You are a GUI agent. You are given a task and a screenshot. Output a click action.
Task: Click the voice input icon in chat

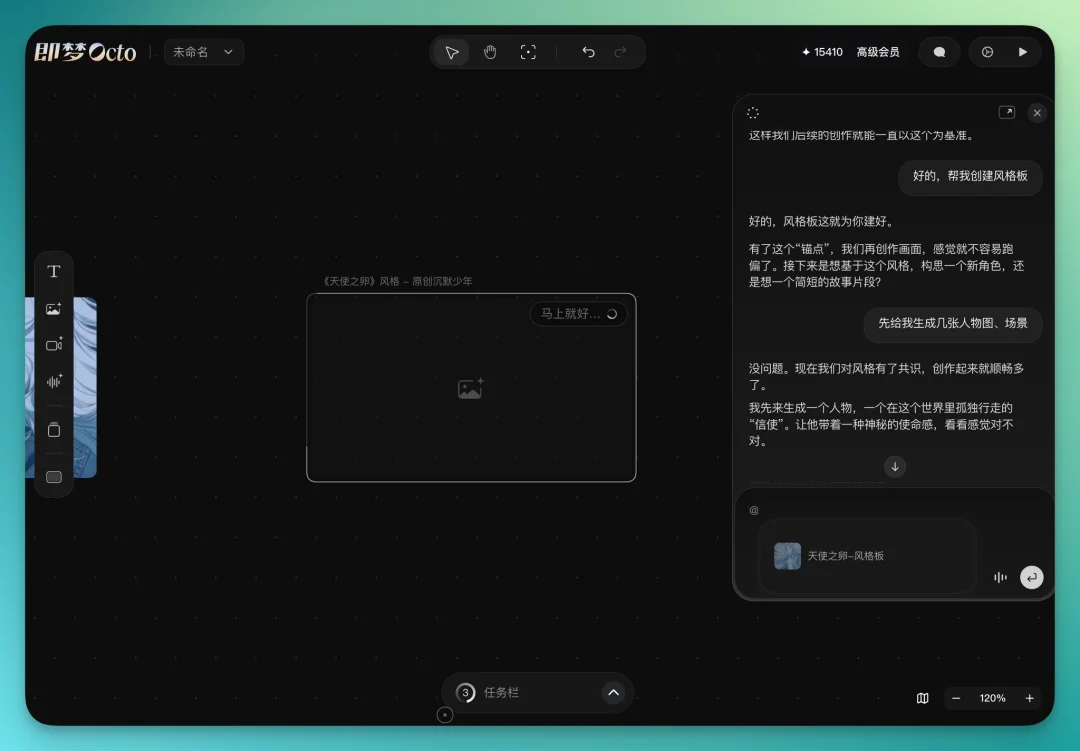pyautogui.click(x=1000, y=577)
